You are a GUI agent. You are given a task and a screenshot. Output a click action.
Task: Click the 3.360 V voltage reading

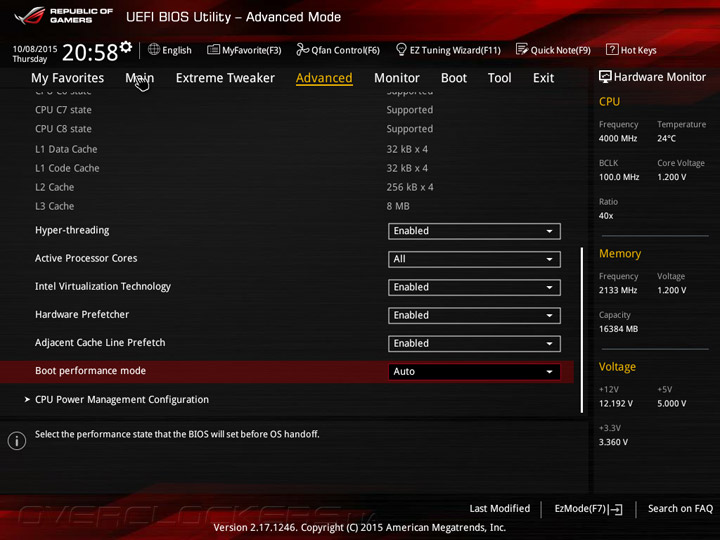tap(613, 442)
